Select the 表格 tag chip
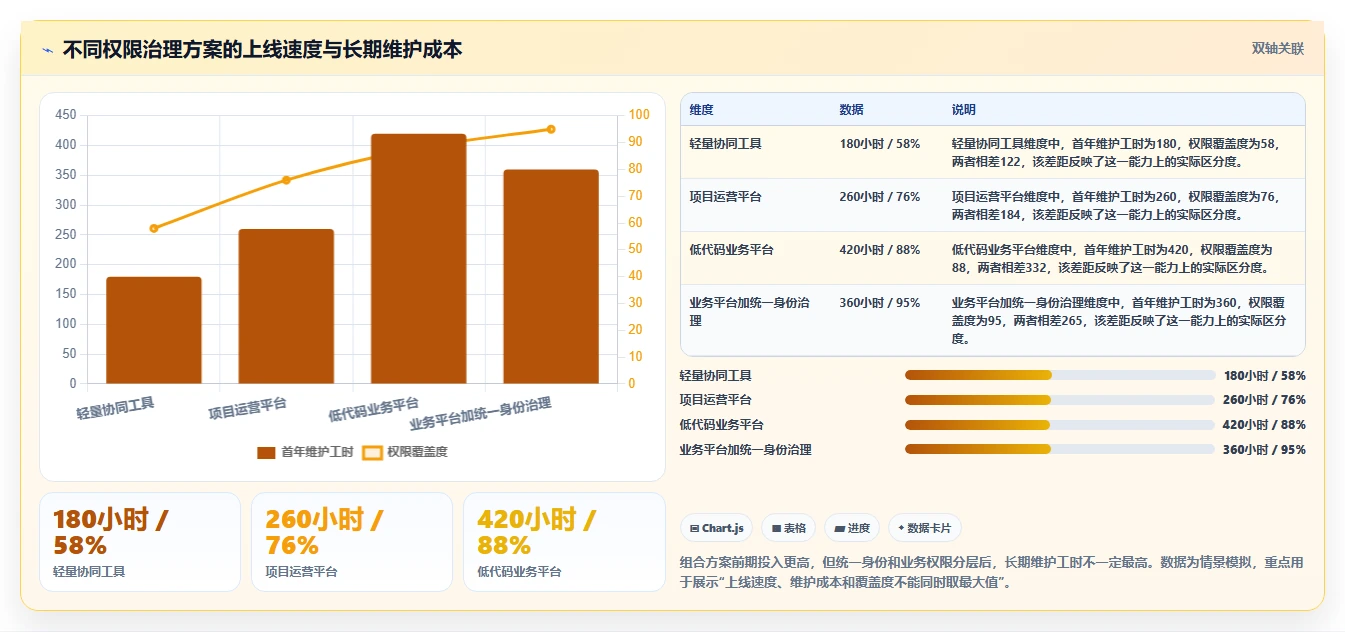 coord(789,528)
